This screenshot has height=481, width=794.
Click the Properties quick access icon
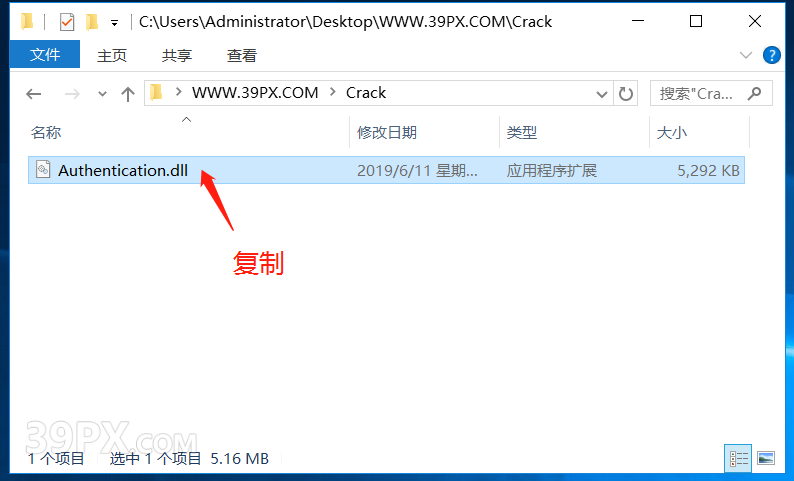point(66,22)
